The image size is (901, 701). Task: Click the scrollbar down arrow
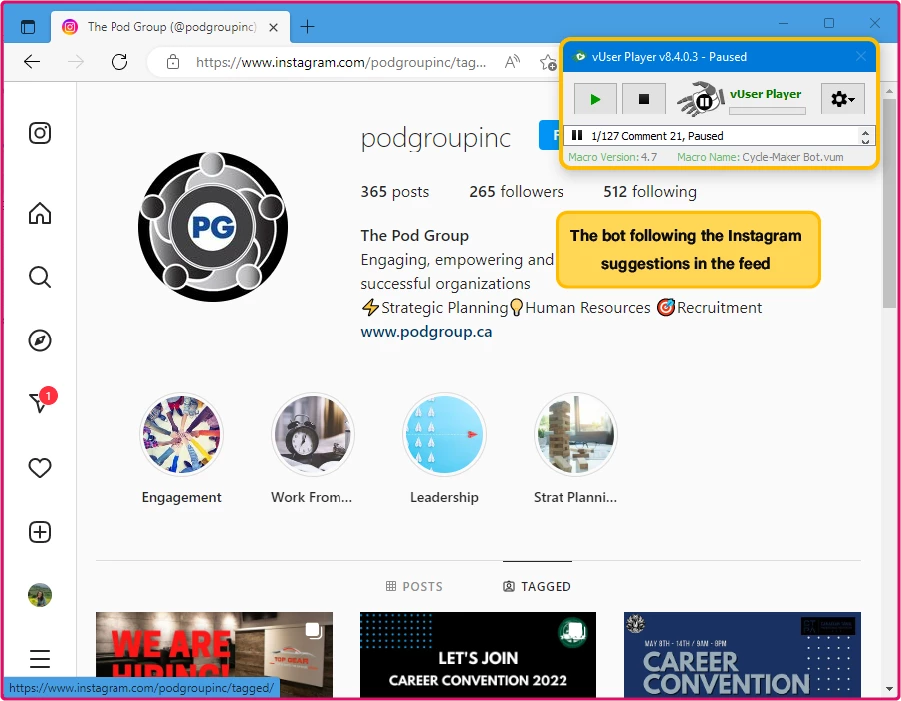(x=890, y=689)
